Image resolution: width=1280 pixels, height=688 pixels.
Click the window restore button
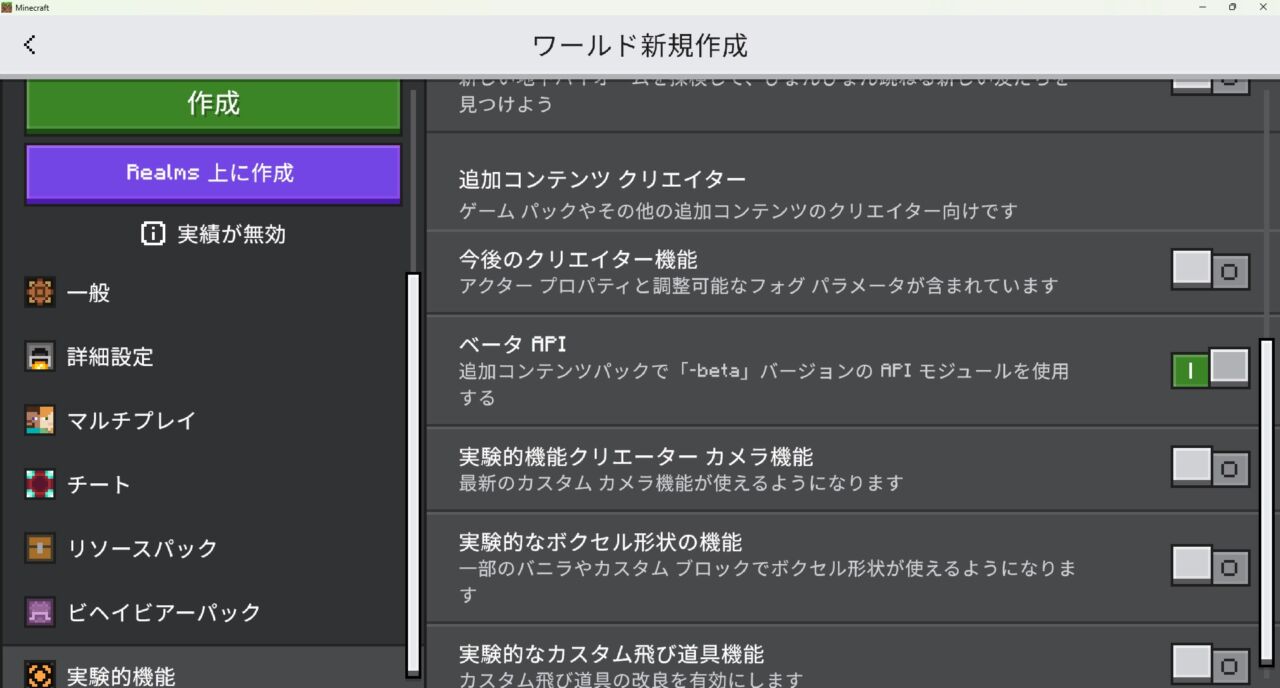pos(1232,7)
